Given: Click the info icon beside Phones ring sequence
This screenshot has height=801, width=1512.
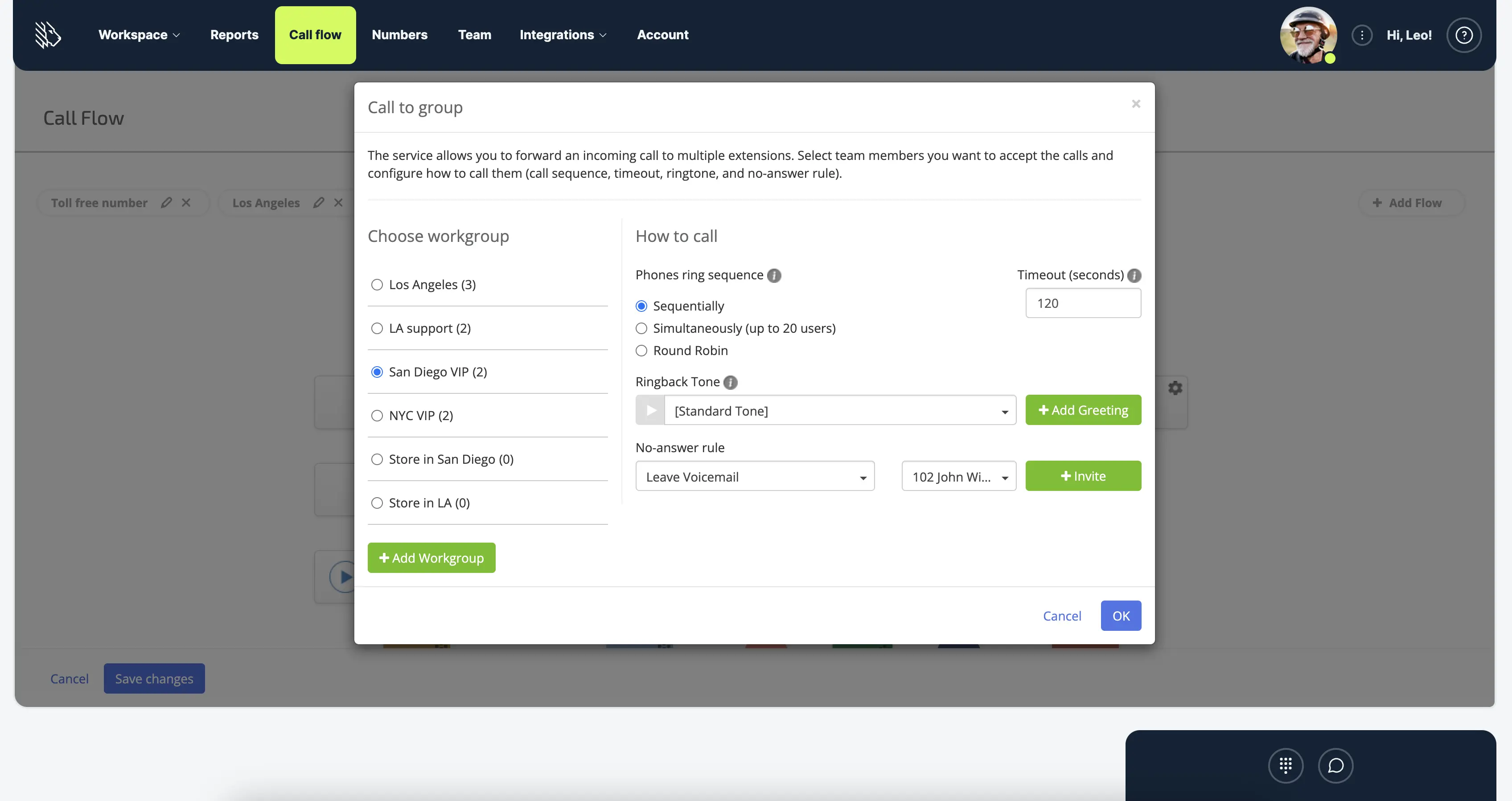Looking at the screenshot, I should point(774,275).
